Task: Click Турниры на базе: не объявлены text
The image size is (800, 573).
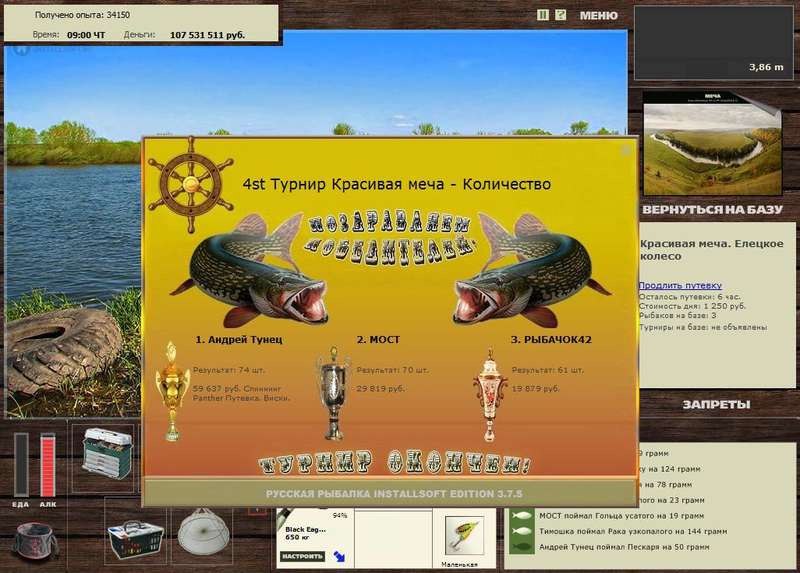Action: click(x=703, y=327)
